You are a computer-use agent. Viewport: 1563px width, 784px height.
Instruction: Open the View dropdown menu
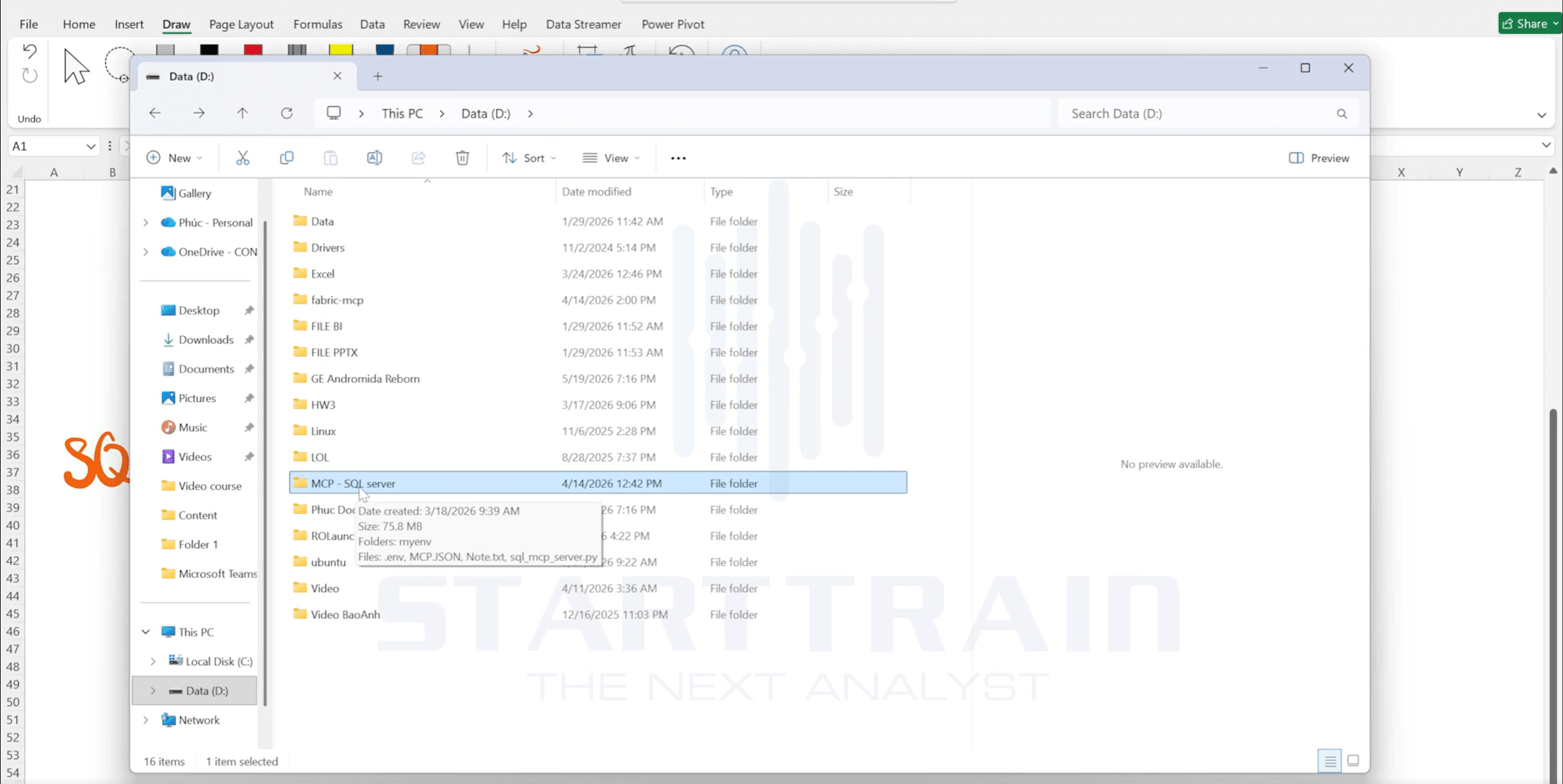pos(612,158)
